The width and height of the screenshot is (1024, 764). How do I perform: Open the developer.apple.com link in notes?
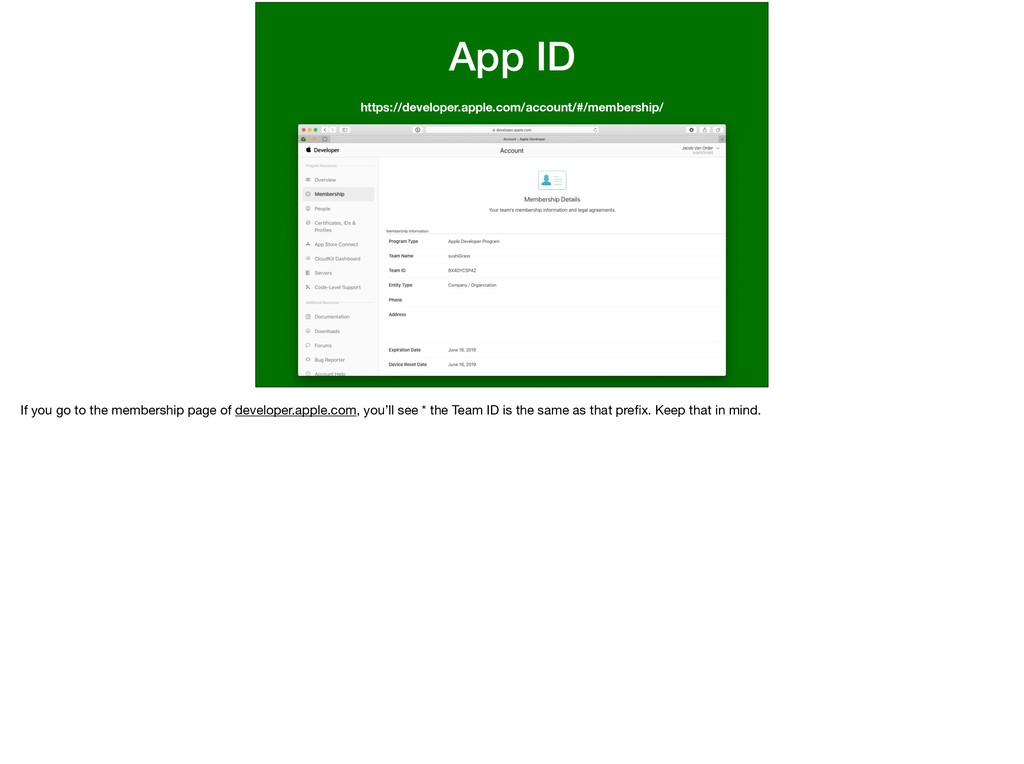point(296,410)
